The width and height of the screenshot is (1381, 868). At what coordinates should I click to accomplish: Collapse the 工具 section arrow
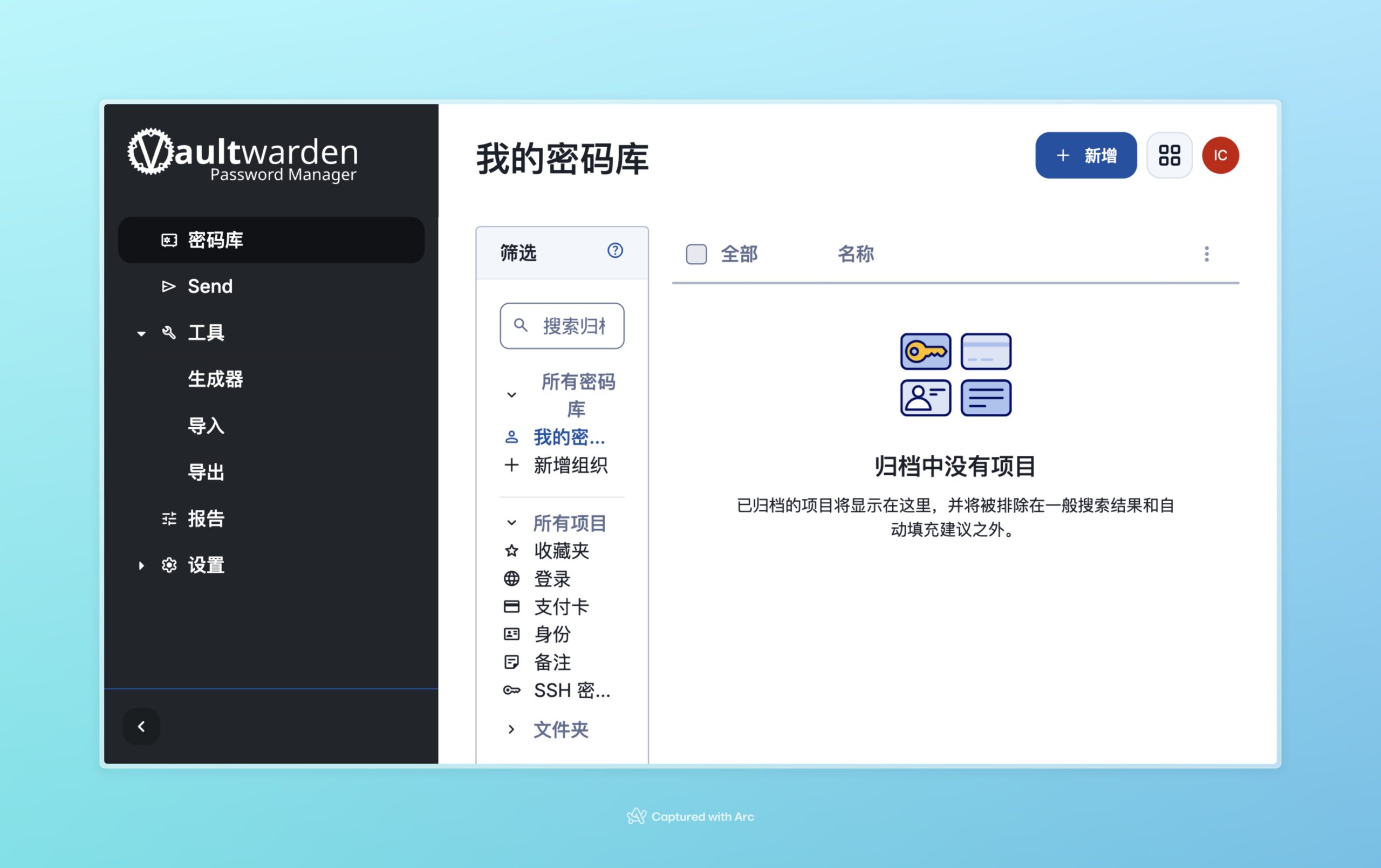[141, 333]
